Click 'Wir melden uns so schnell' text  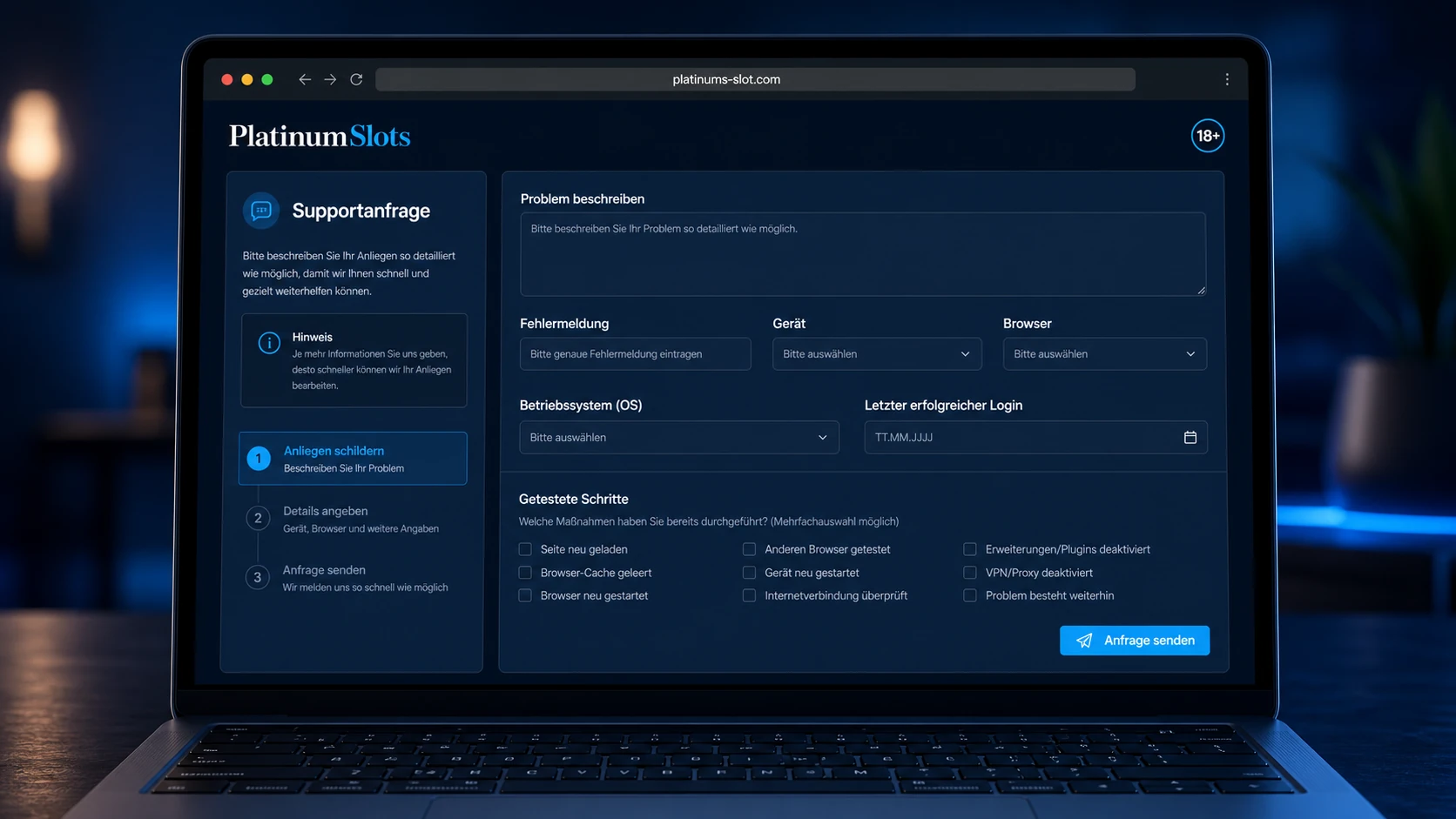point(365,587)
